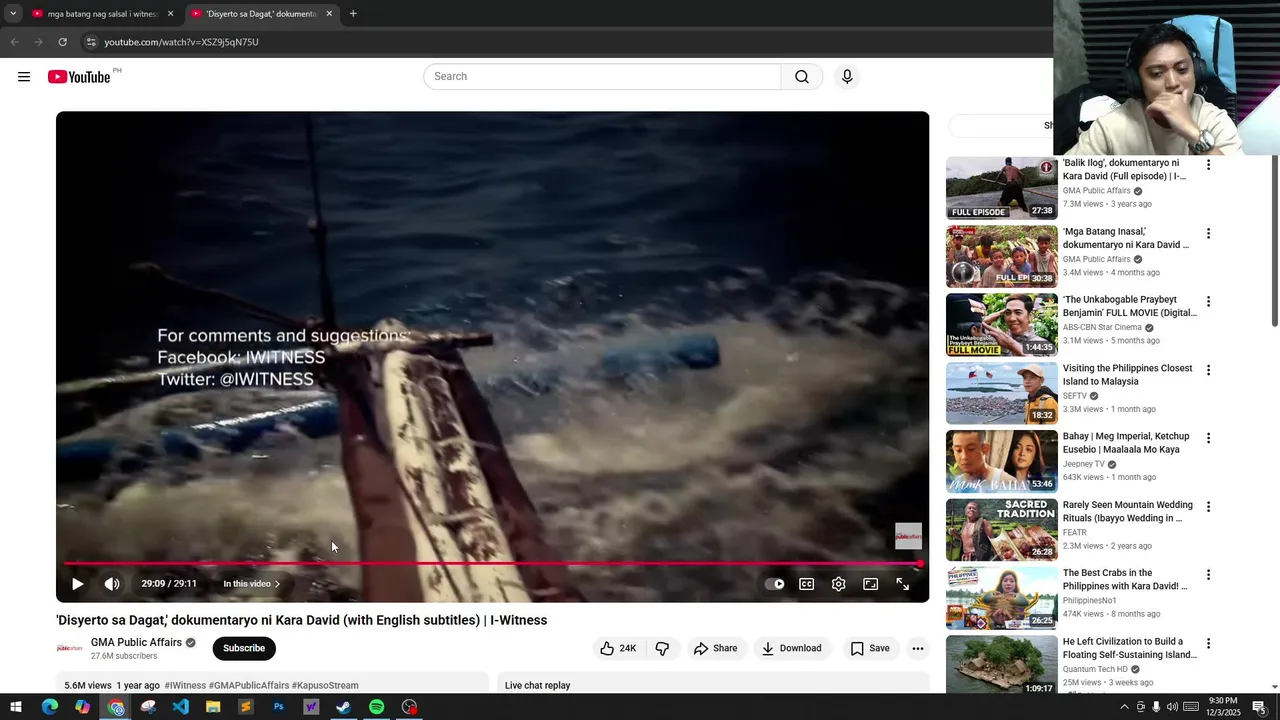Toggle the autoplay switch in the player
The width and height of the screenshot is (1280, 720).
point(775,584)
